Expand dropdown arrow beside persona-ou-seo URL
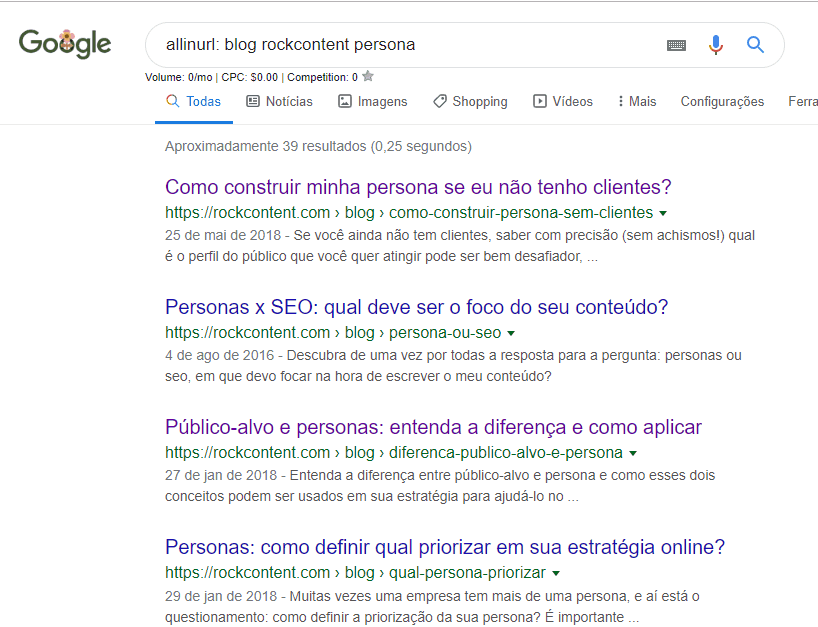This screenshot has height=627, width=818. pos(511,333)
